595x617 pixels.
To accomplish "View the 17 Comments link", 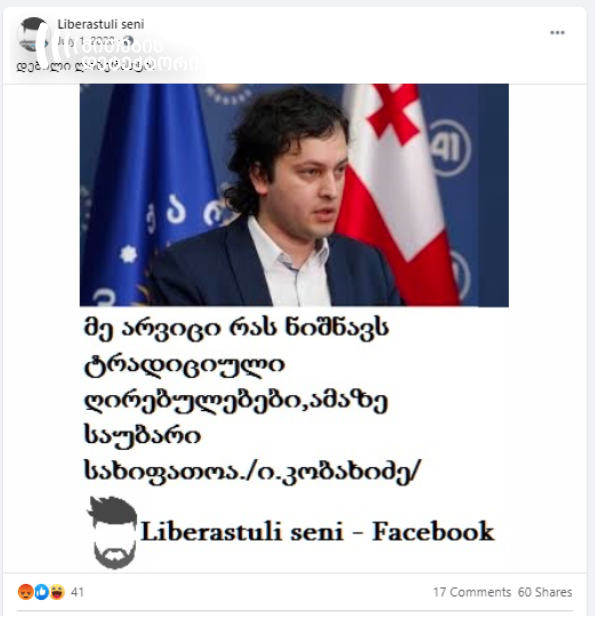I will 472,592.
